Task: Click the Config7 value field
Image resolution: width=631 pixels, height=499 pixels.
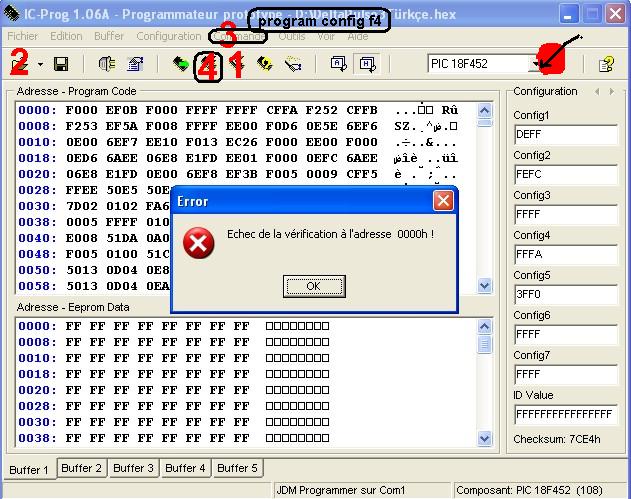Action: [x=565, y=374]
